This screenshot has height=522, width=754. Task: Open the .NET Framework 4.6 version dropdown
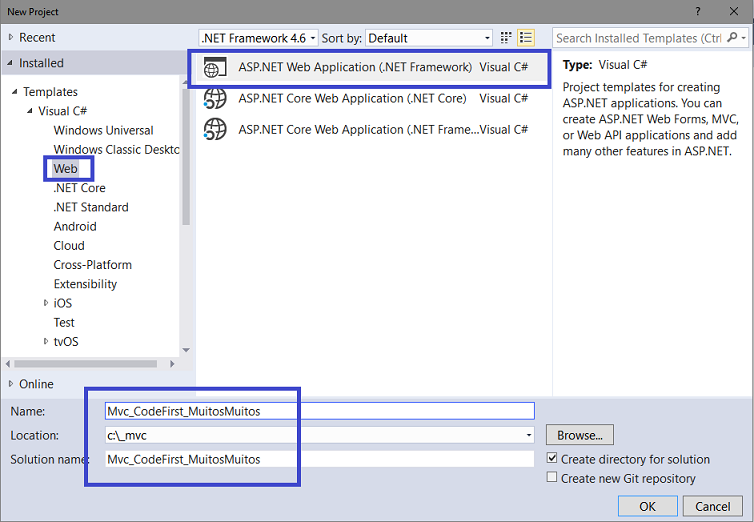coord(258,38)
